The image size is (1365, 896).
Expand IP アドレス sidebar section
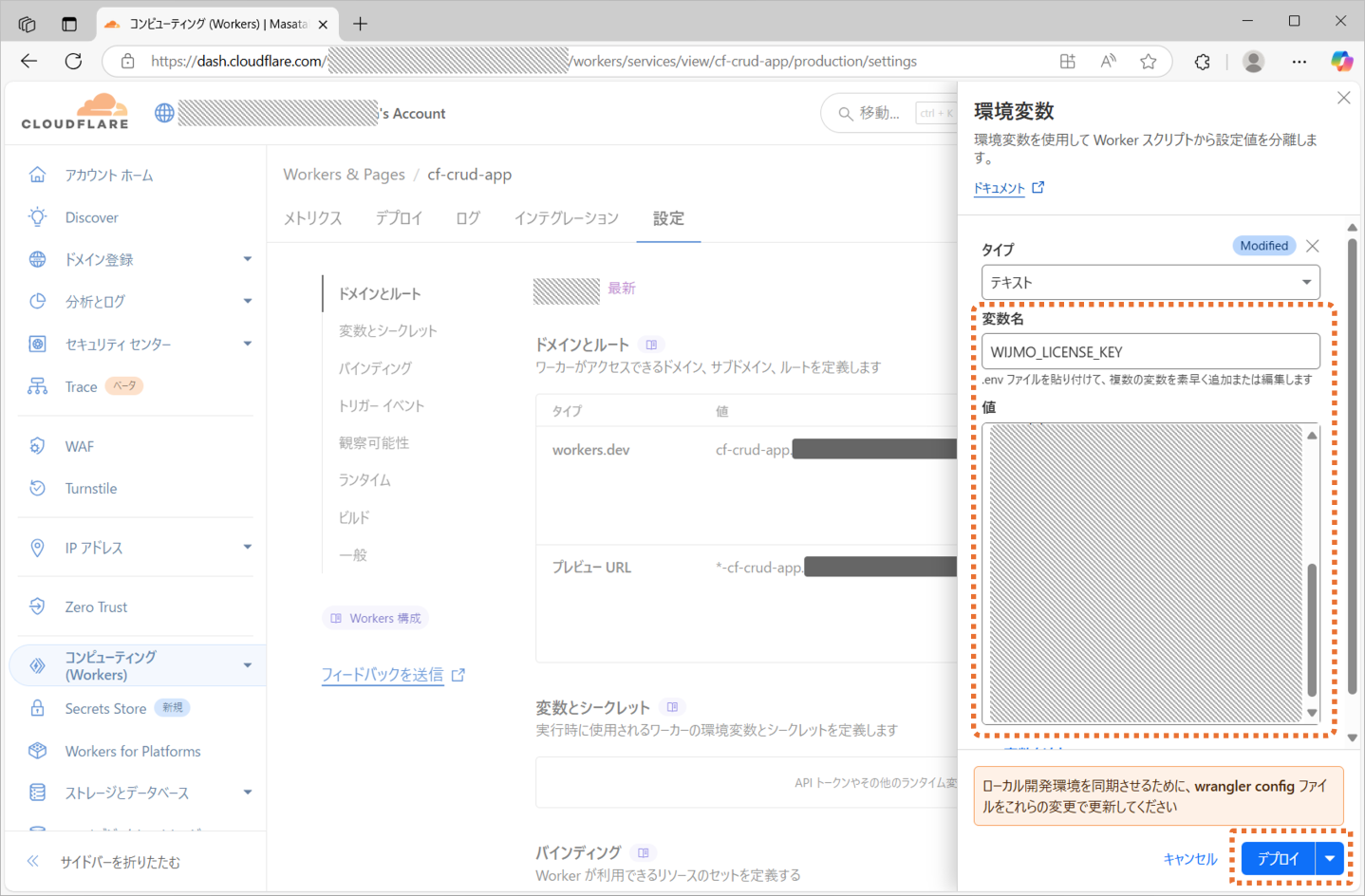248,548
